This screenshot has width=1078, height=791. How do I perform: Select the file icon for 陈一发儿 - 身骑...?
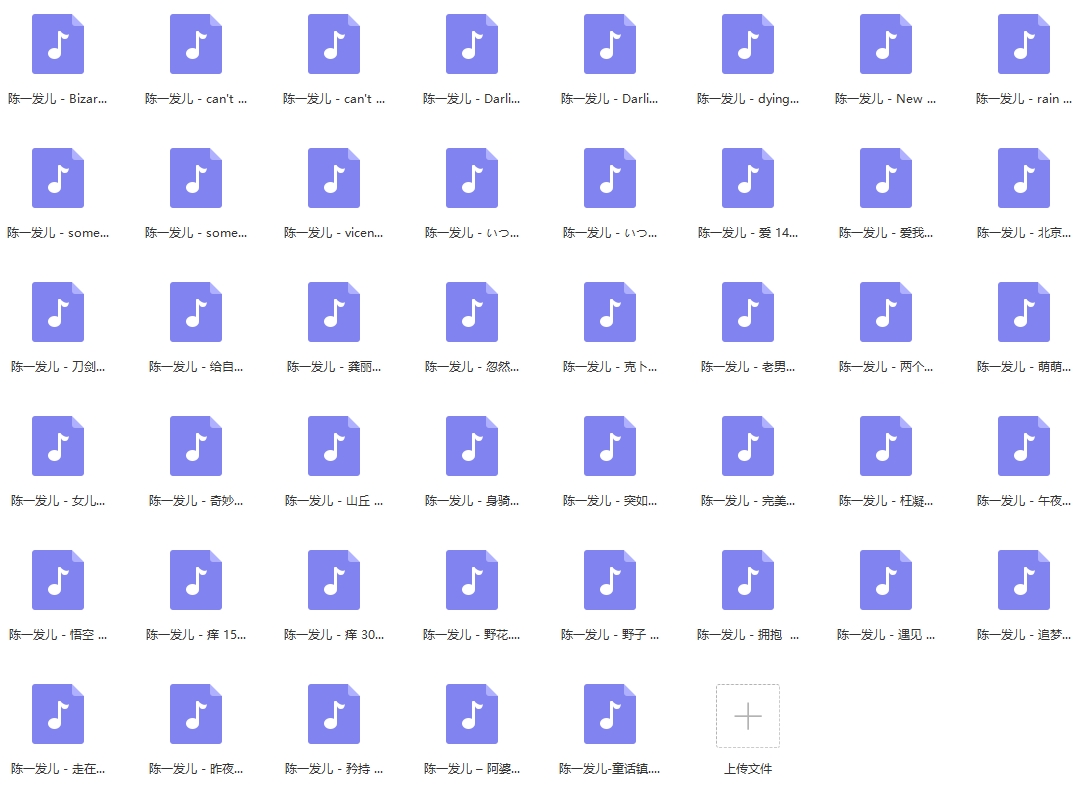[x=472, y=447]
